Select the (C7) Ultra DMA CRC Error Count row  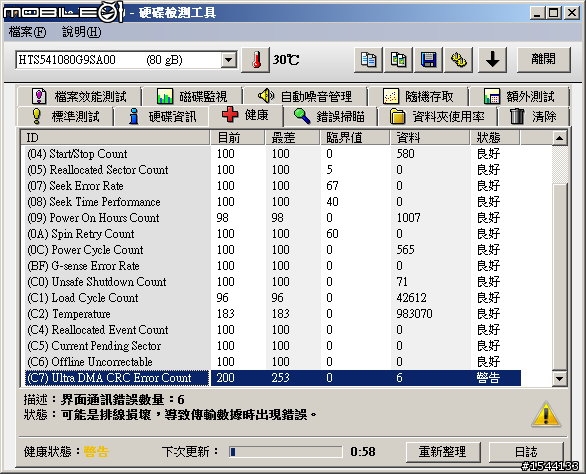pyautogui.click(x=272, y=378)
